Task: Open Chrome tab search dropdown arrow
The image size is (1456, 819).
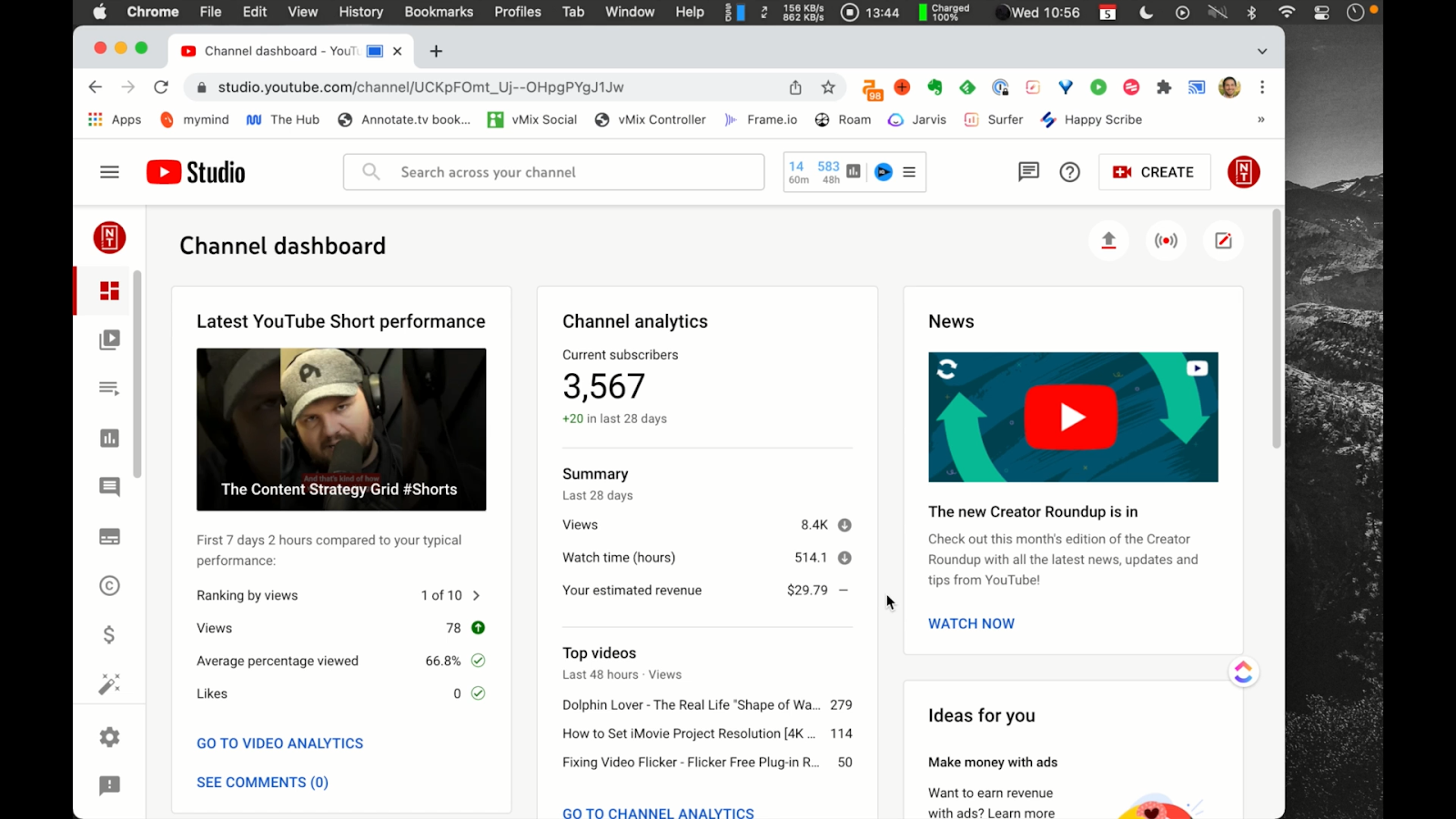Action: 1261,51
